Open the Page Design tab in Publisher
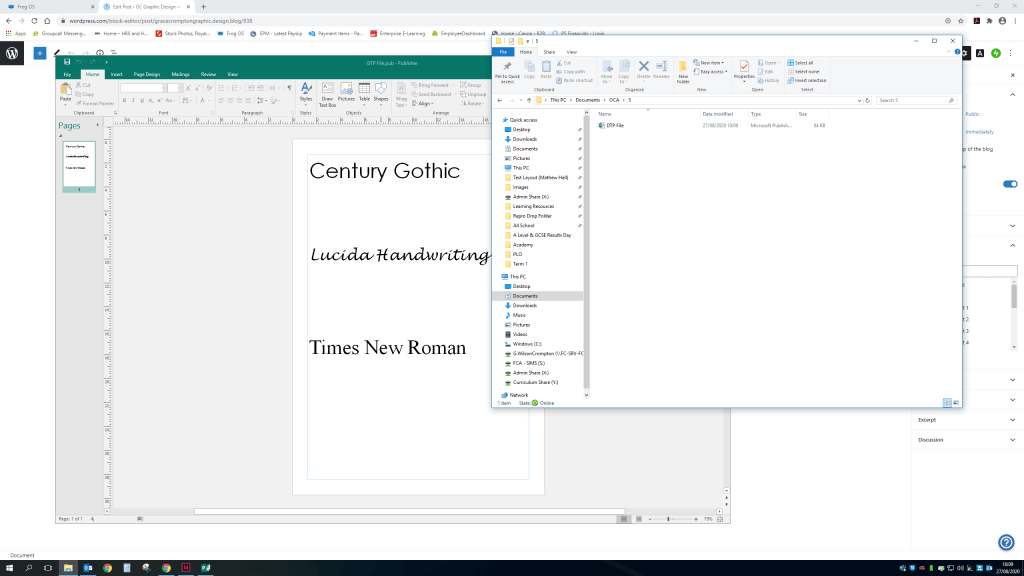This screenshot has height=576, width=1024. pos(147,74)
